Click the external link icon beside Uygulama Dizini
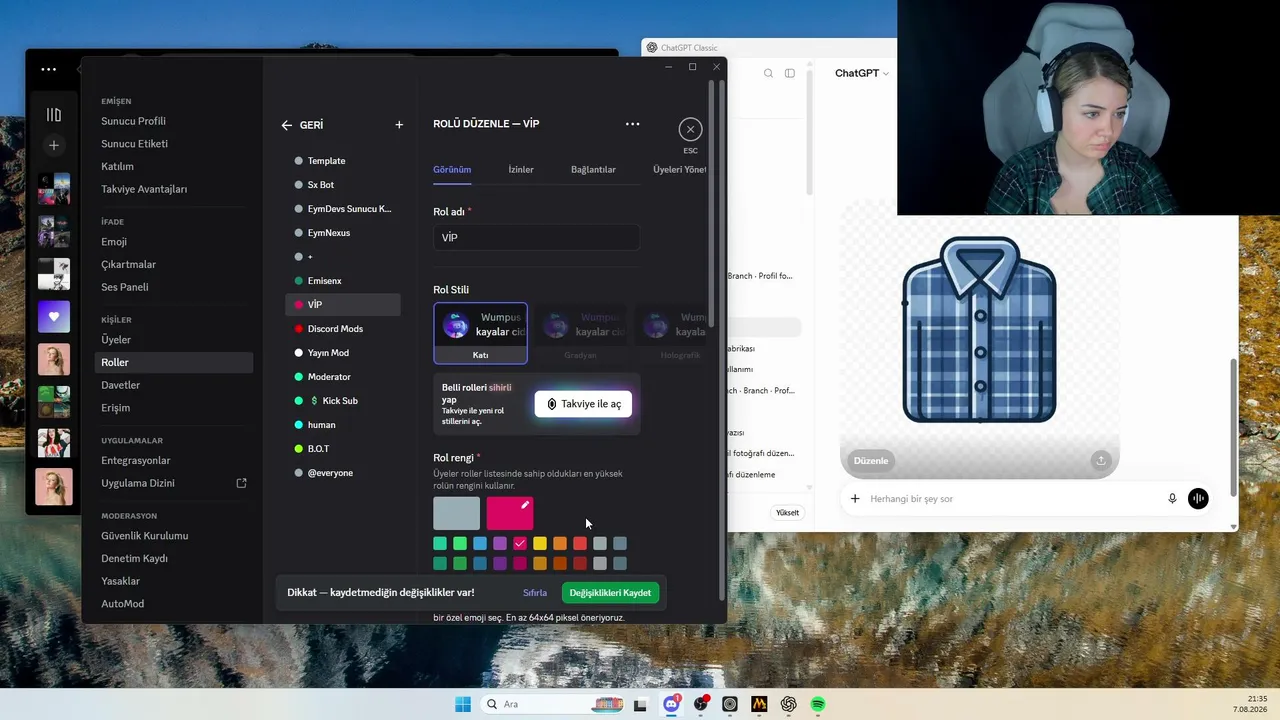 [x=241, y=483]
